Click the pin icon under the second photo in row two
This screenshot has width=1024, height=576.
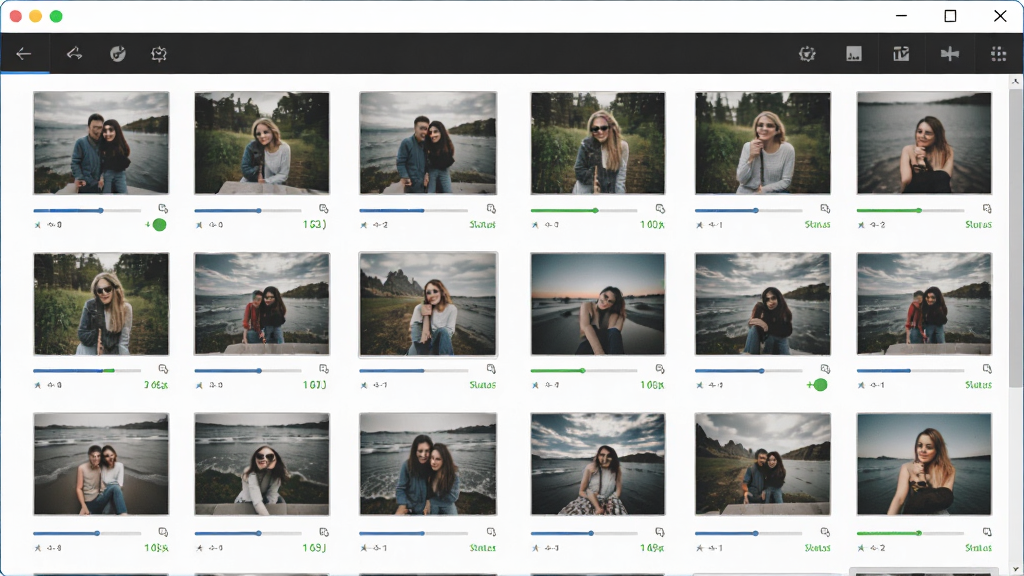[x=199, y=385]
